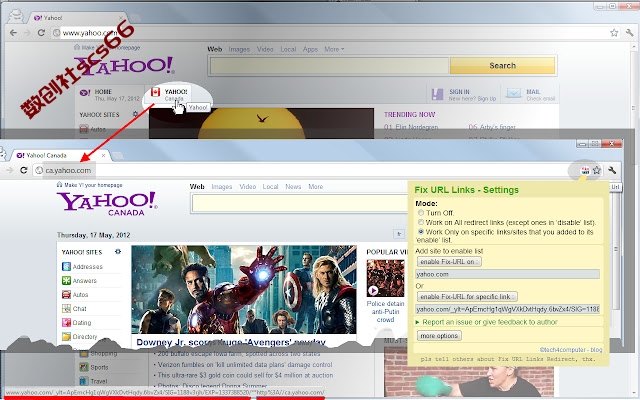Reload the background www.yahoo.com page
This screenshot has width=640, height=400.
[41, 33]
